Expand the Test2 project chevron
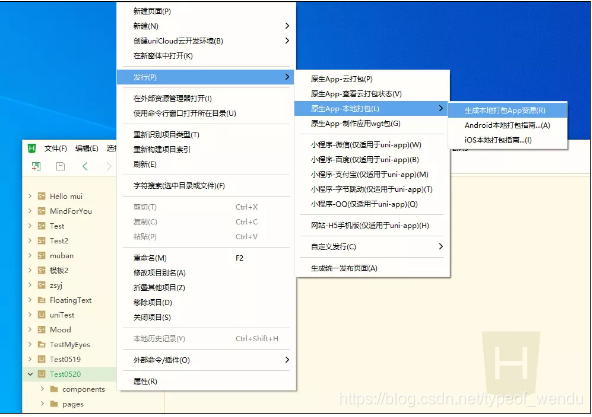 pos(30,241)
